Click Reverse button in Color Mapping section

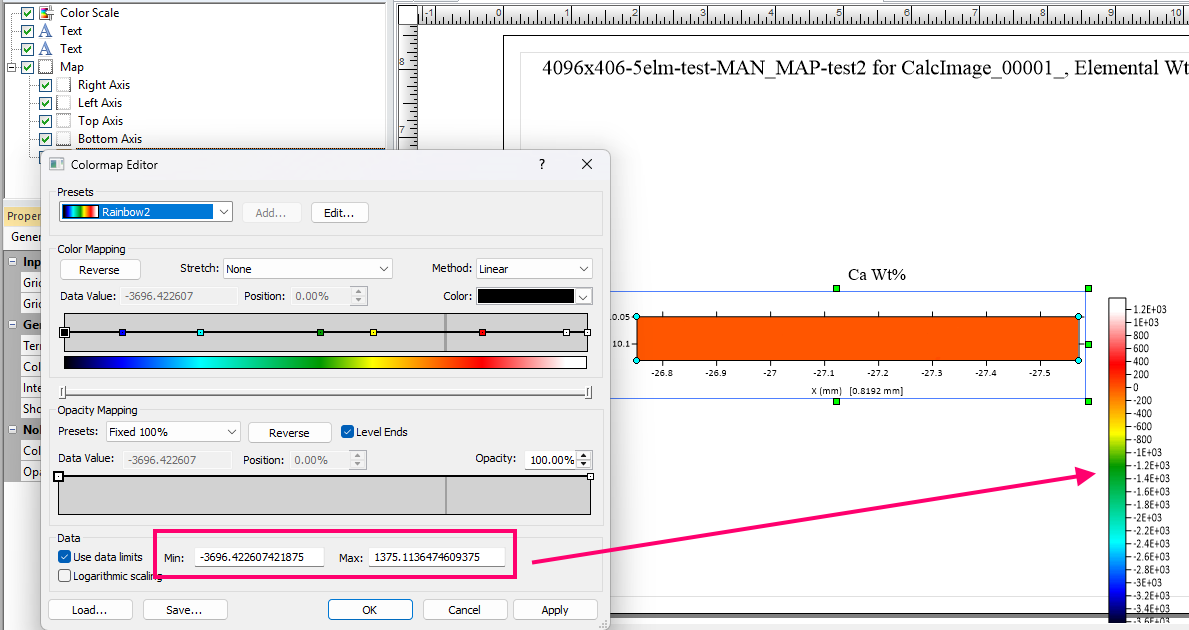[99, 270]
